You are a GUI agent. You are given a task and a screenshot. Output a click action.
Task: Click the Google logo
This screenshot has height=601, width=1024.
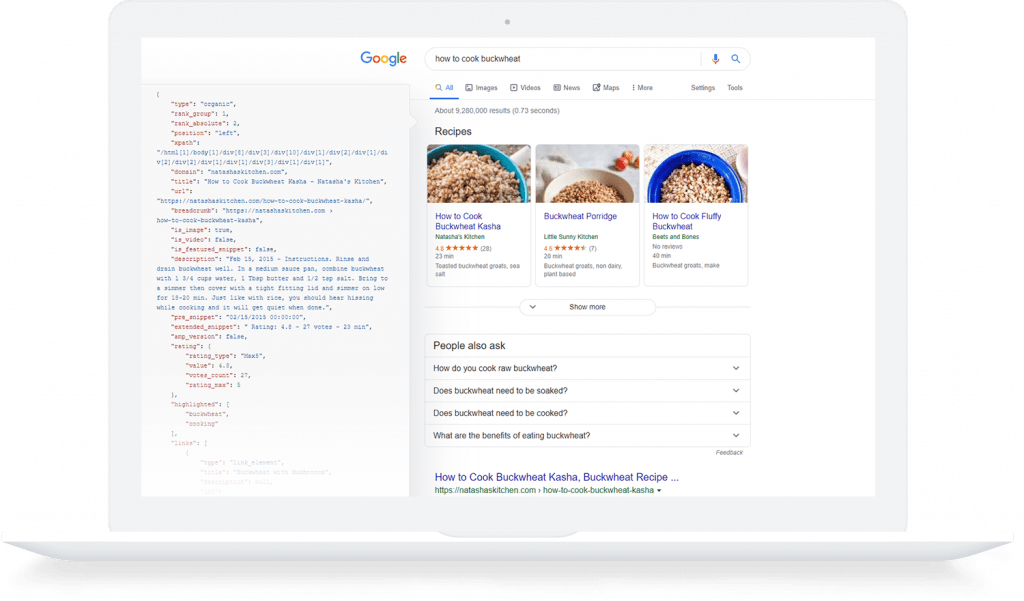[x=384, y=58]
